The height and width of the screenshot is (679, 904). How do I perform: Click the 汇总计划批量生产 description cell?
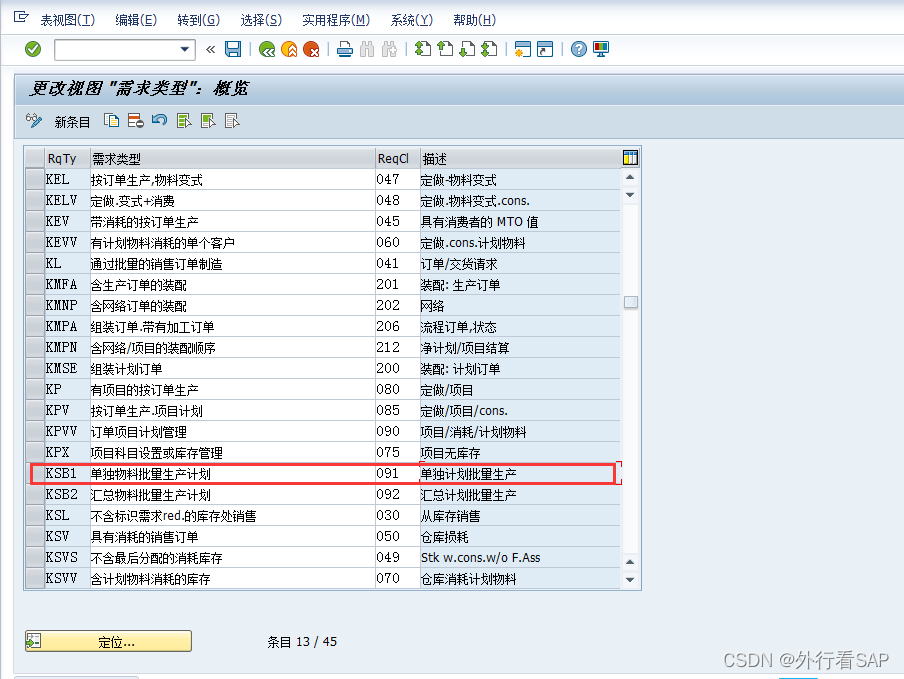click(x=520, y=495)
